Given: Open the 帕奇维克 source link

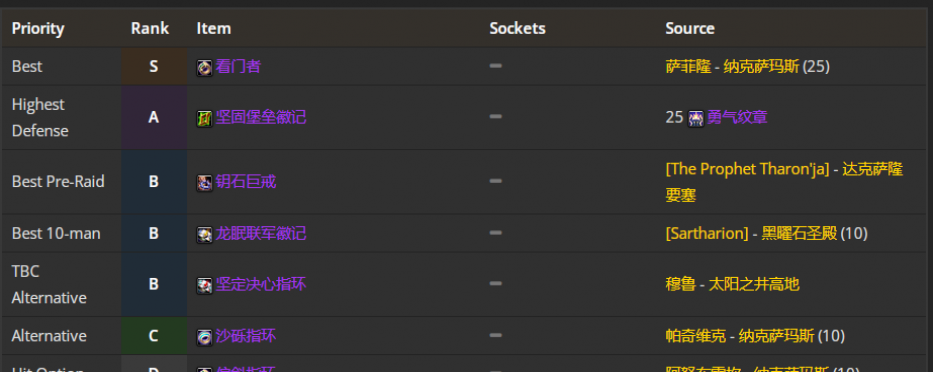Looking at the screenshot, I should click(x=696, y=336).
